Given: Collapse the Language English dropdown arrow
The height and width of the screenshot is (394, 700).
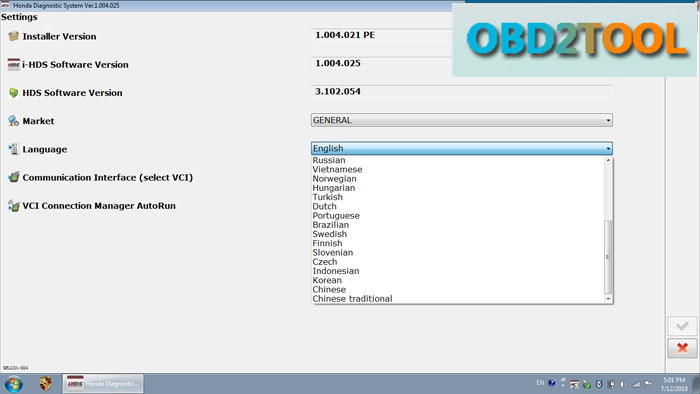Looking at the screenshot, I should coord(608,149).
